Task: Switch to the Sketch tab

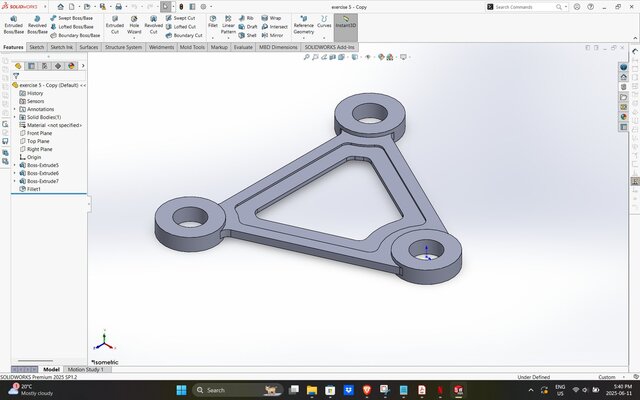Action: point(36,46)
